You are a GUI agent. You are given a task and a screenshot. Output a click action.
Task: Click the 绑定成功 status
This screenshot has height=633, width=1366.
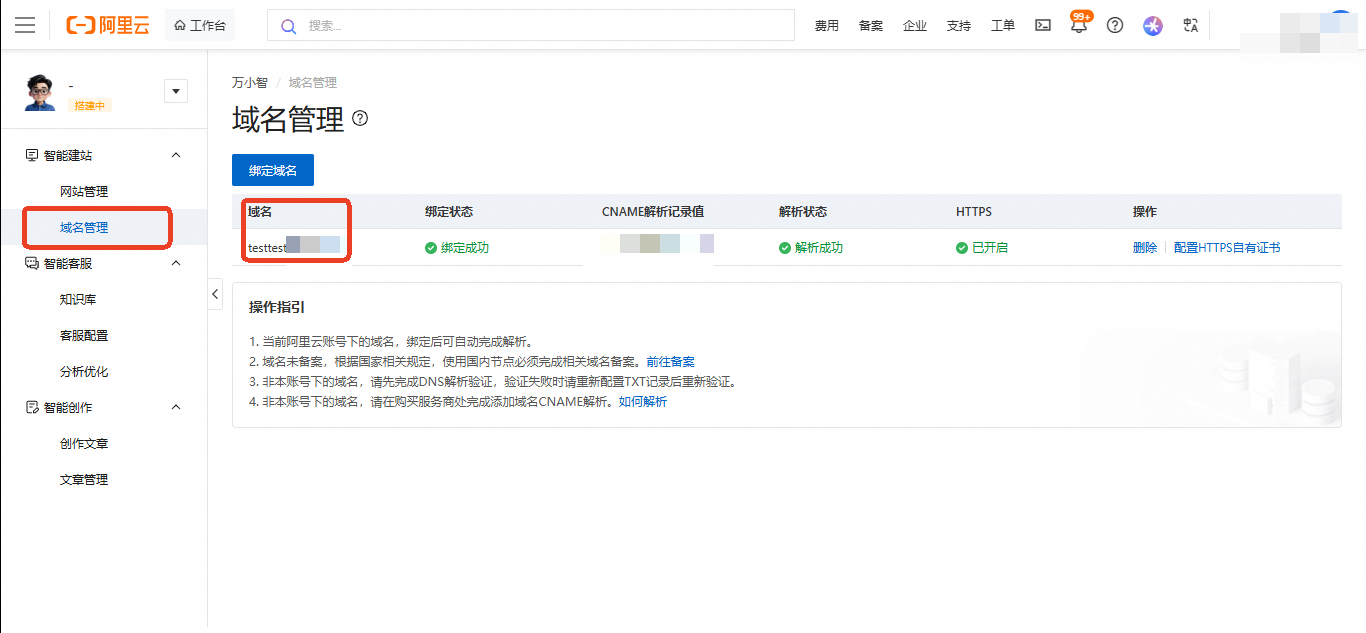465,248
